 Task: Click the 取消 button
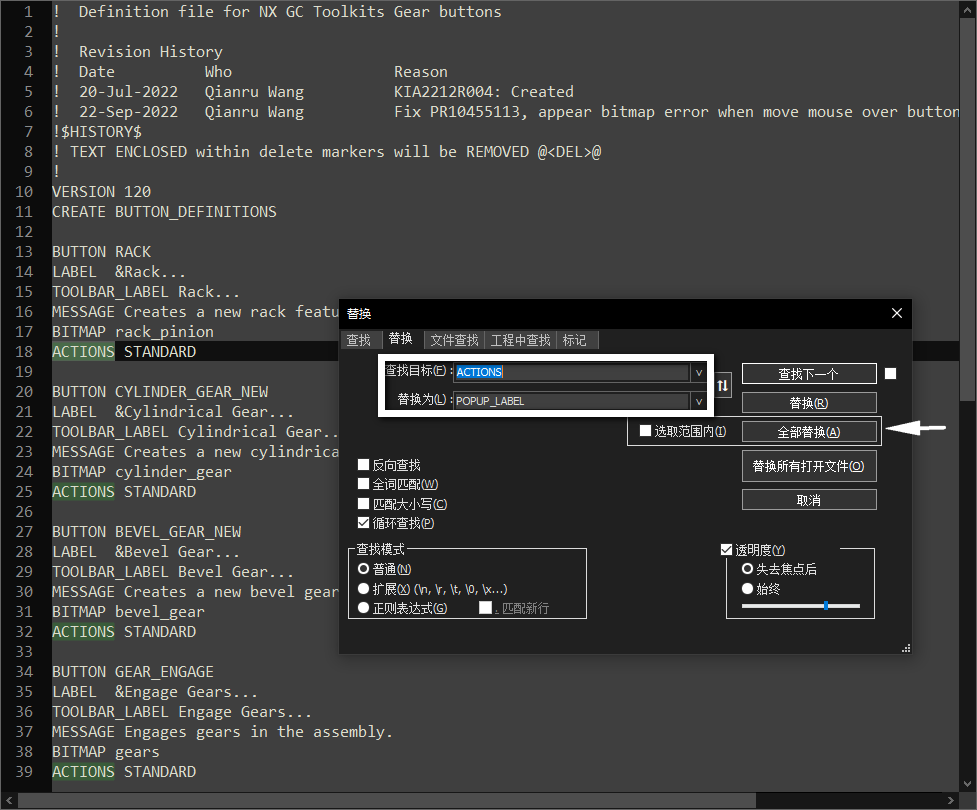809,500
